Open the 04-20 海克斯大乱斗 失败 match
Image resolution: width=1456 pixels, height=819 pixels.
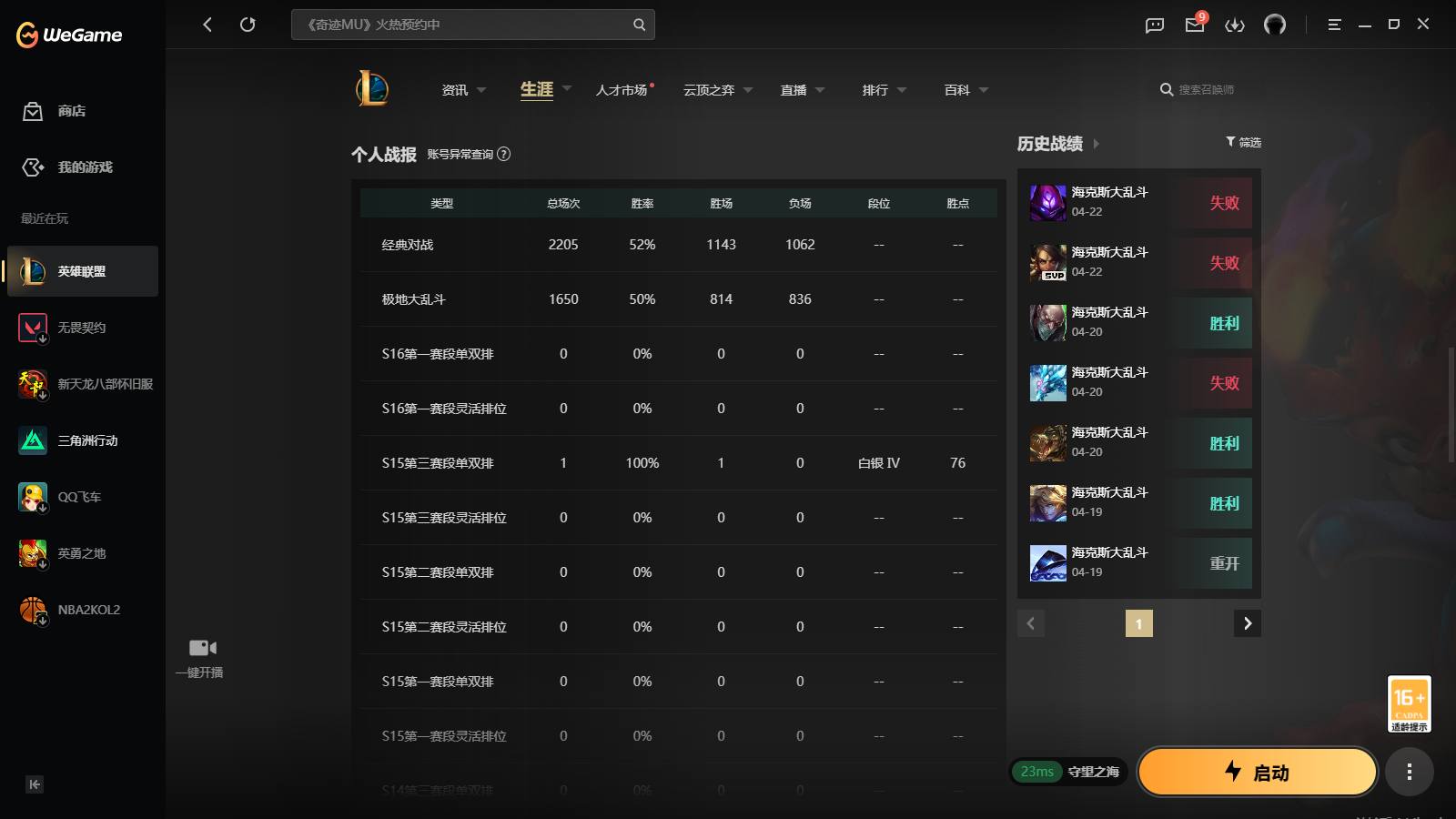(x=1139, y=383)
